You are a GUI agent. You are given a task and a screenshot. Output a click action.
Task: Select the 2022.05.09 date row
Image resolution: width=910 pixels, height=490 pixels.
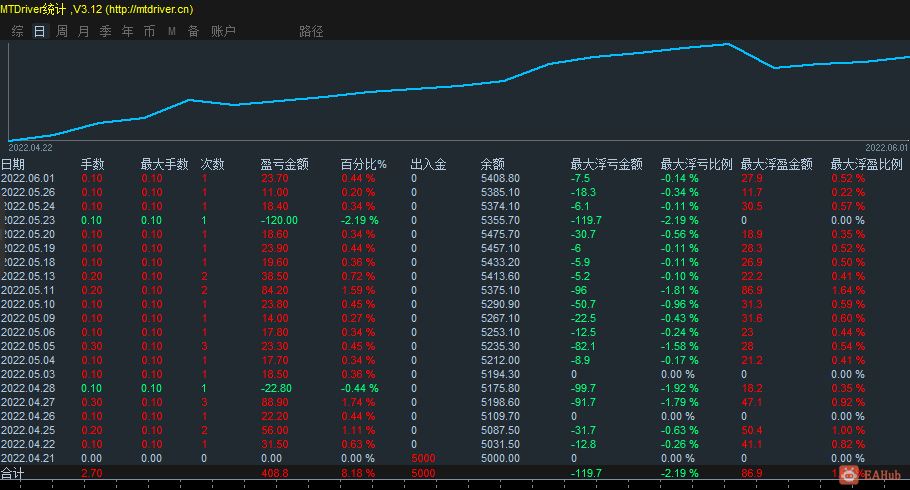28,318
